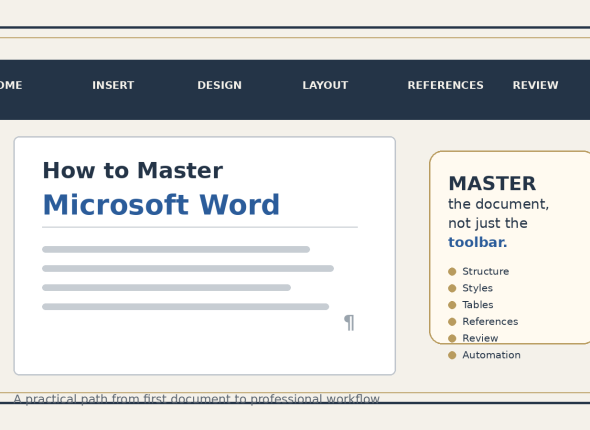Click the bold 'MASTER' heading in card
Image resolution: width=590 pixels, height=430 pixels.
[x=492, y=184]
